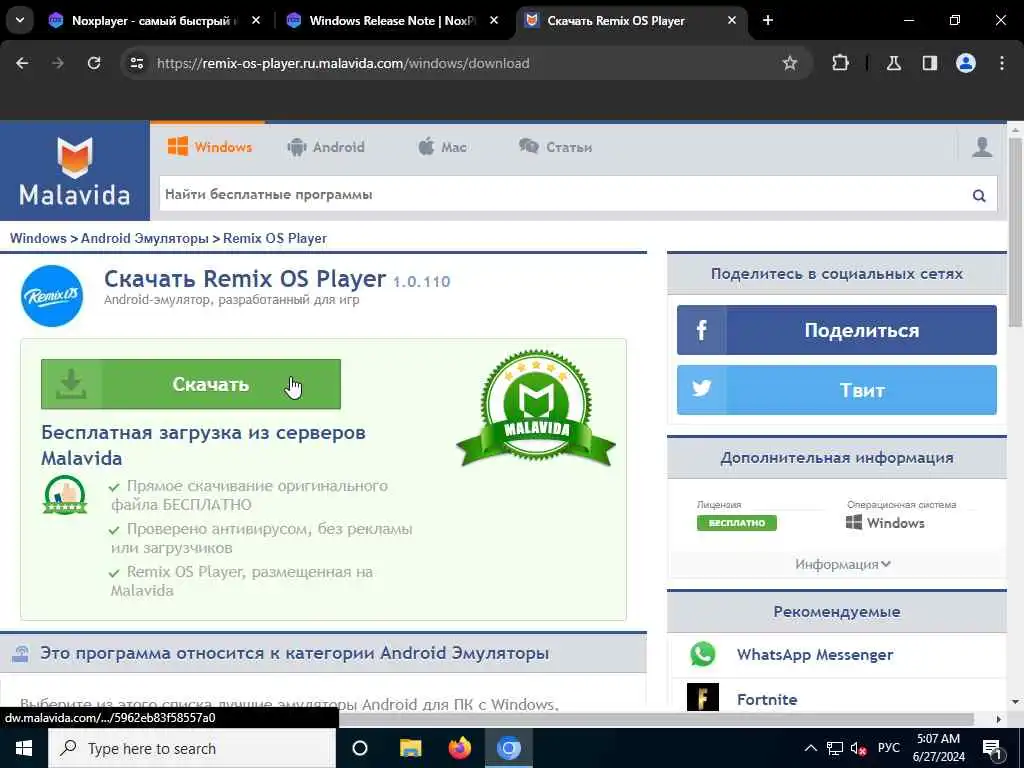Open WhatsApp Messenger recommended app
This screenshot has width=1024, height=768.
tap(814, 654)
